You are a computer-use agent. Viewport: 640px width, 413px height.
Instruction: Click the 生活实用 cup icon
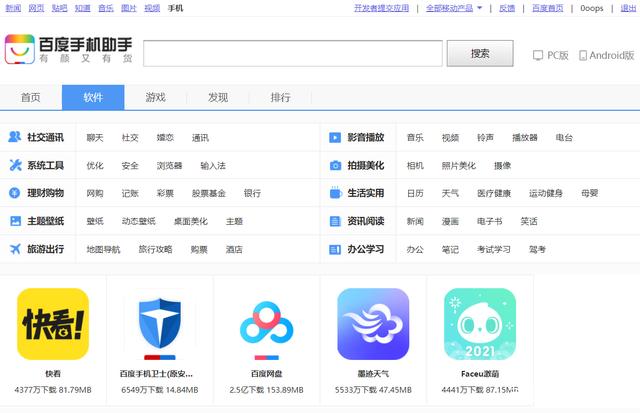[335, 193]
